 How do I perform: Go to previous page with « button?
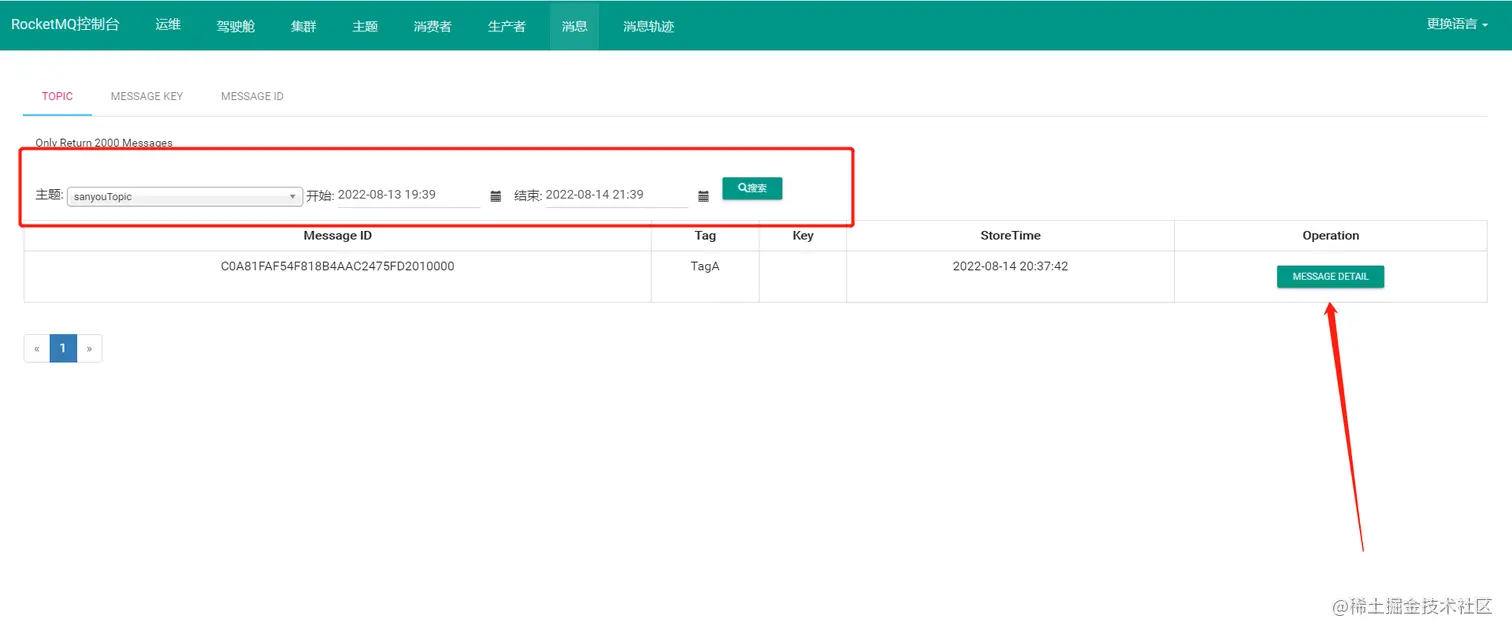tap(37, 348)
